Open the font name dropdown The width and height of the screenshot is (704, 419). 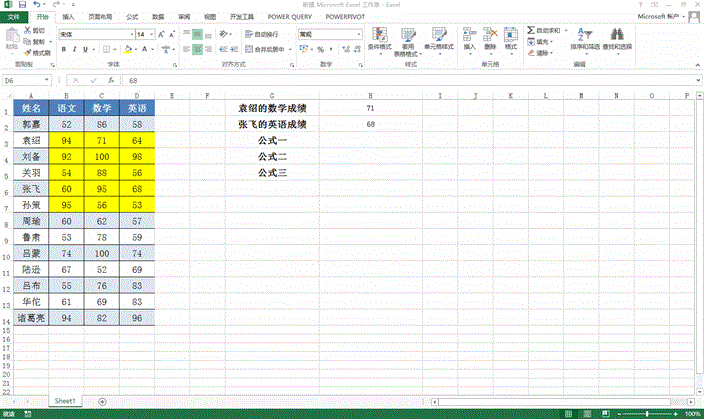click(x=129, y=34)
